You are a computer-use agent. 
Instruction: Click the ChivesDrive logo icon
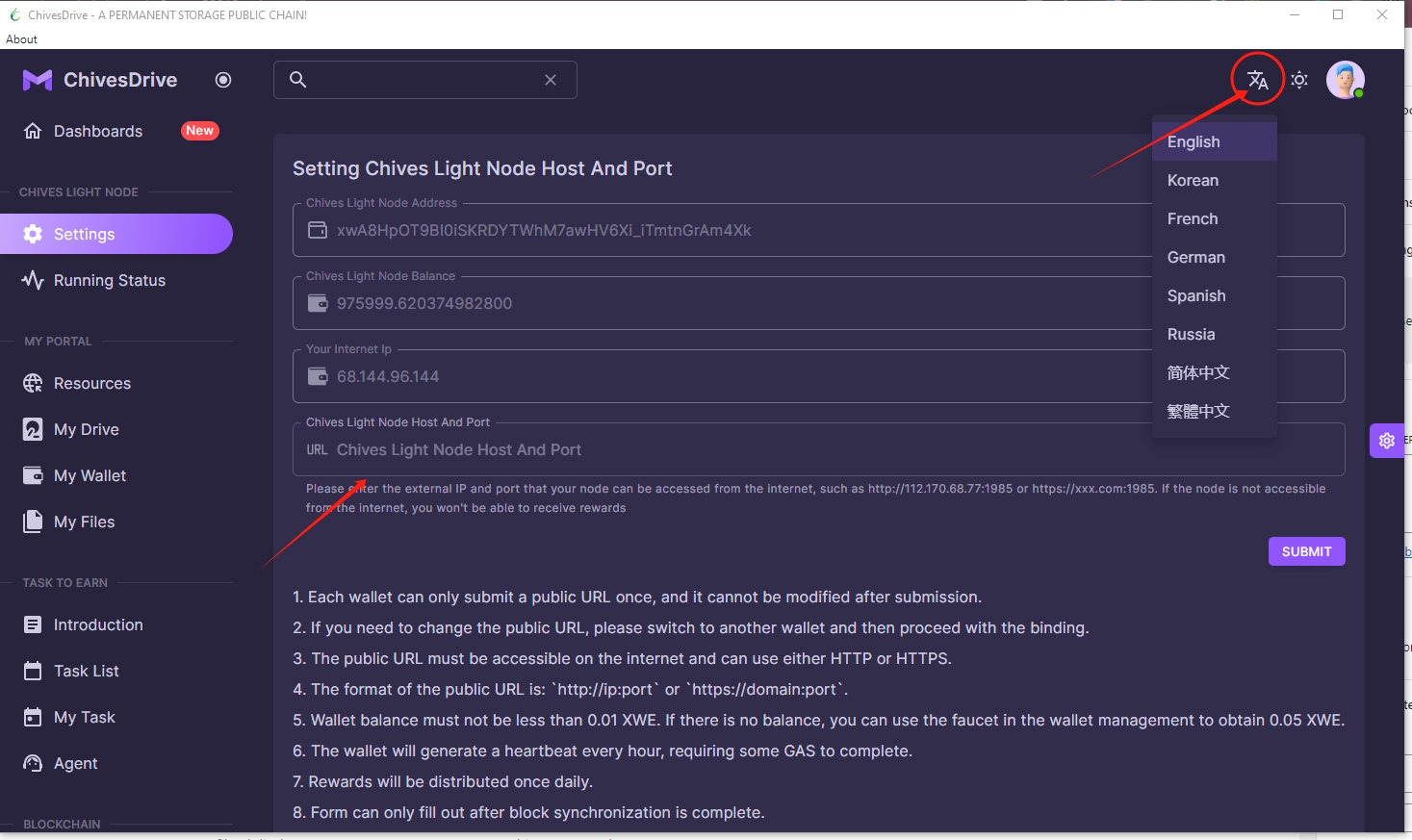[x=38, y=80]
